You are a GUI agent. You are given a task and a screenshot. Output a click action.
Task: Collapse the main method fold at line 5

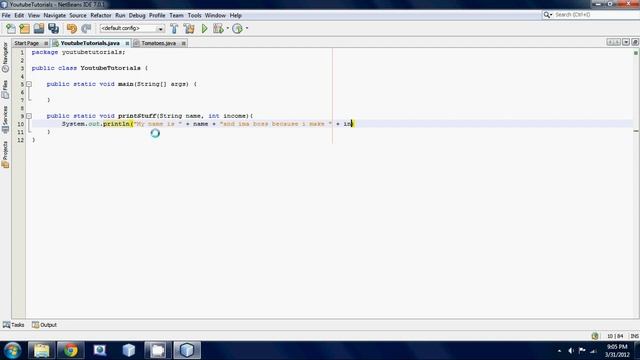click(x=29, y=84)
